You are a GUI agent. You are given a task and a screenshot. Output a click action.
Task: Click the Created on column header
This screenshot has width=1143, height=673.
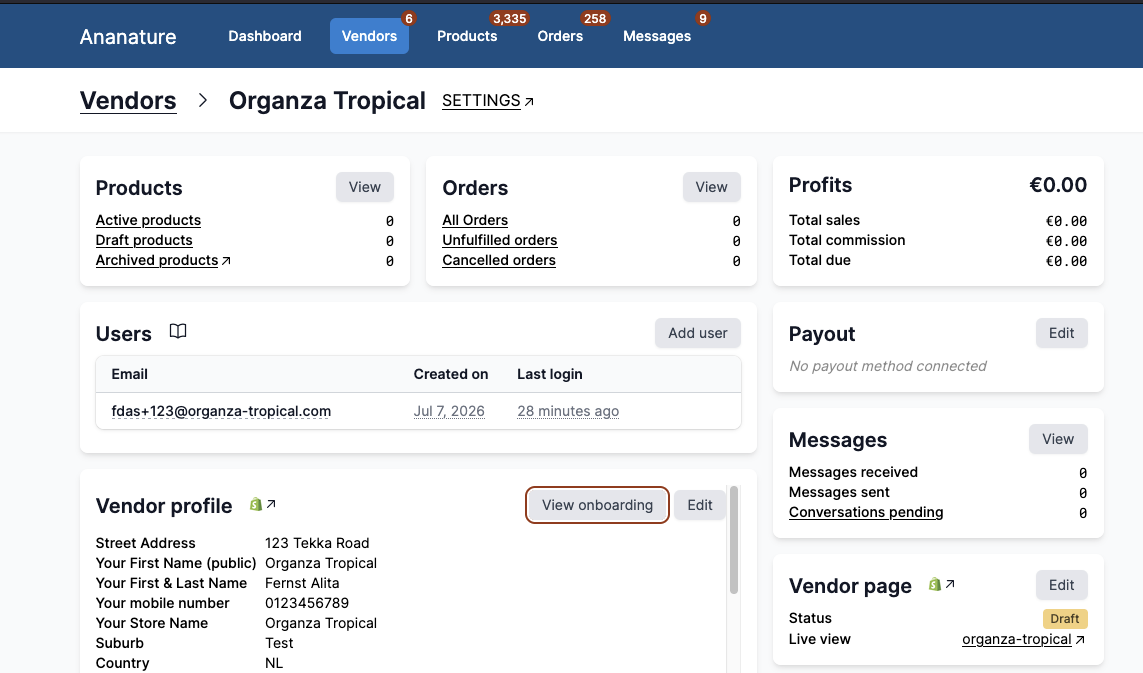pos(450,374)
